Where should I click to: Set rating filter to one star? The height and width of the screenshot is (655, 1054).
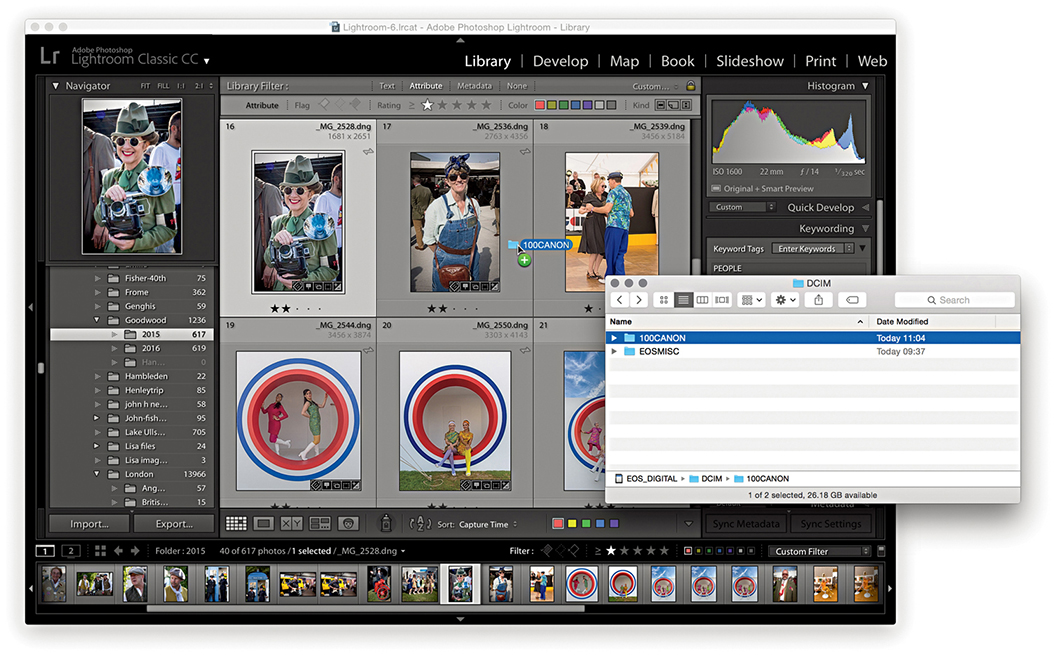[427, 105]
